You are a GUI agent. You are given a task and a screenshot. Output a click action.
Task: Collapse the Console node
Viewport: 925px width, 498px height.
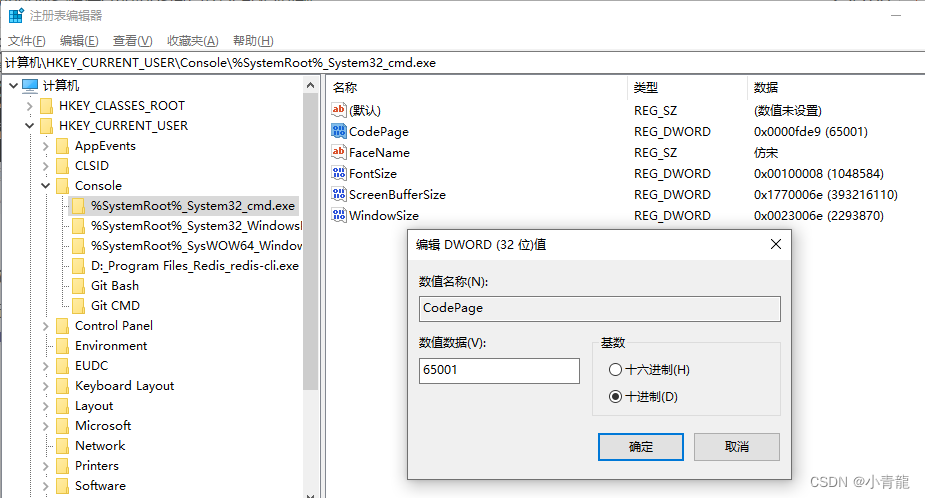45,186
